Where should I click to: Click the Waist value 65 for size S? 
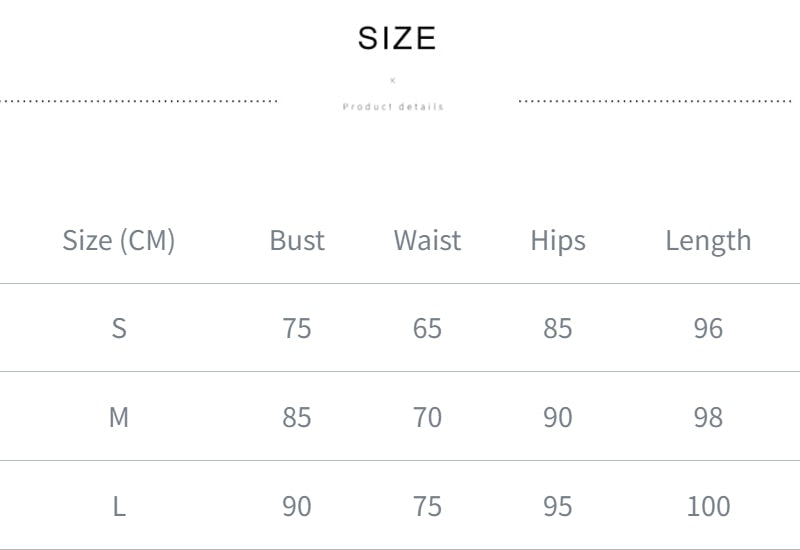tap(427, 328)
